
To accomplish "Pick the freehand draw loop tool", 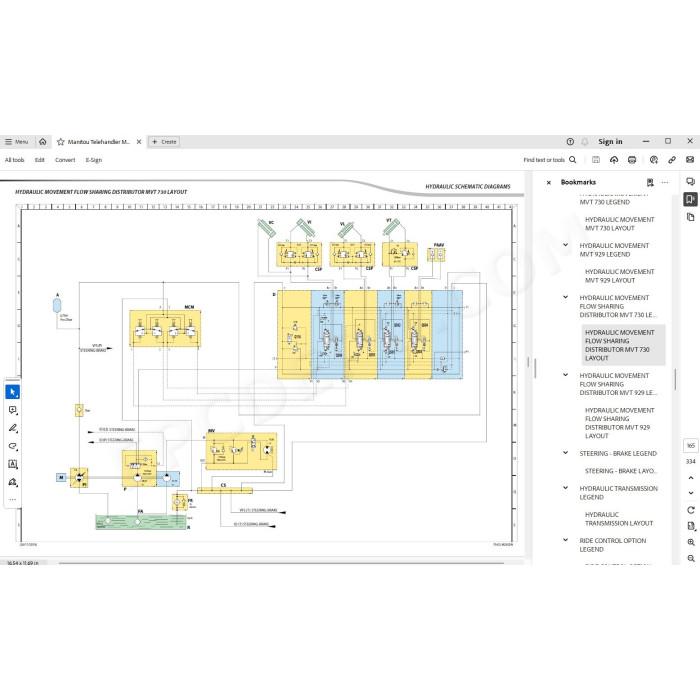I will click(12, 446).
